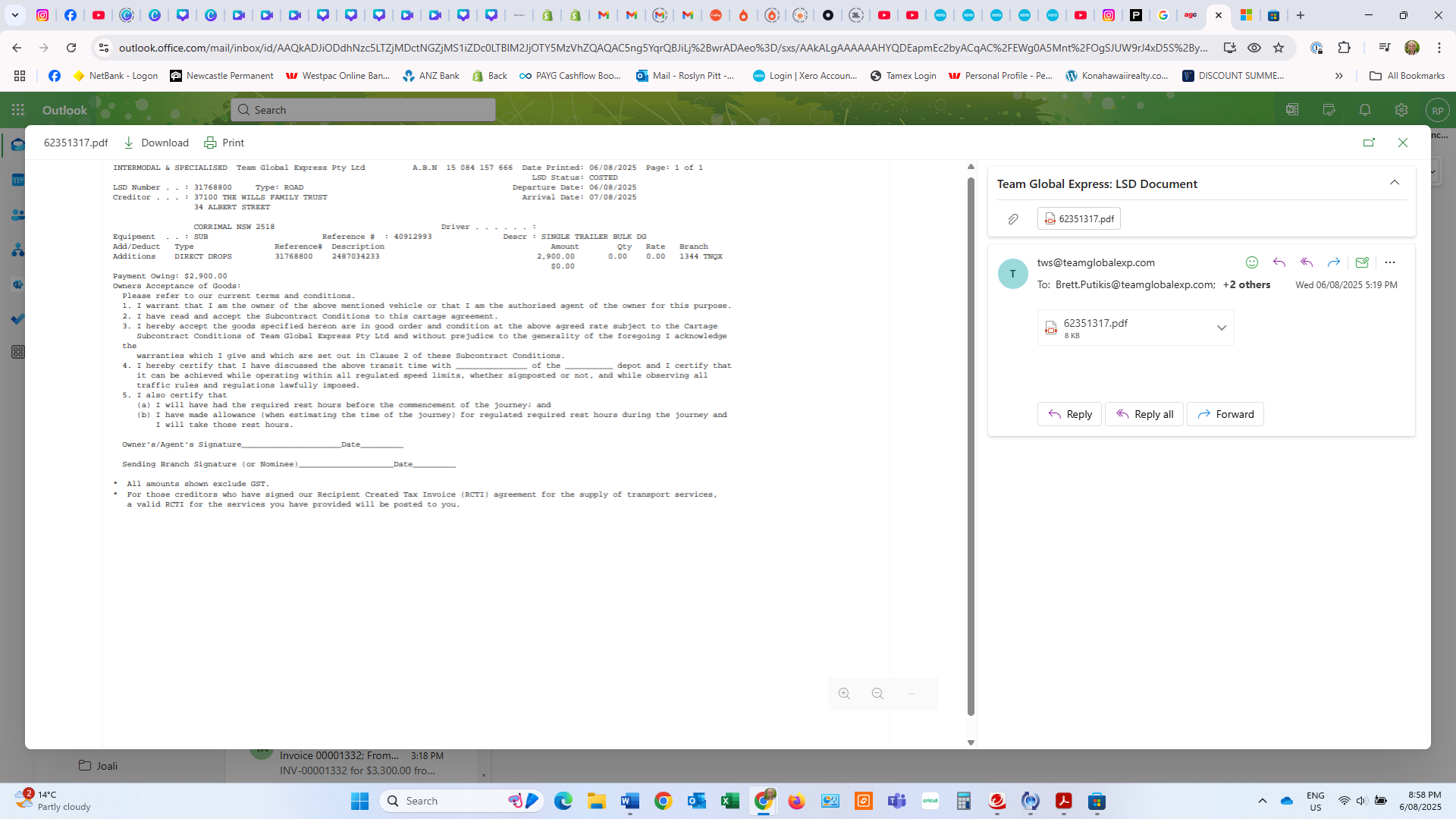Click the Download PDF icon

(129, 143)
